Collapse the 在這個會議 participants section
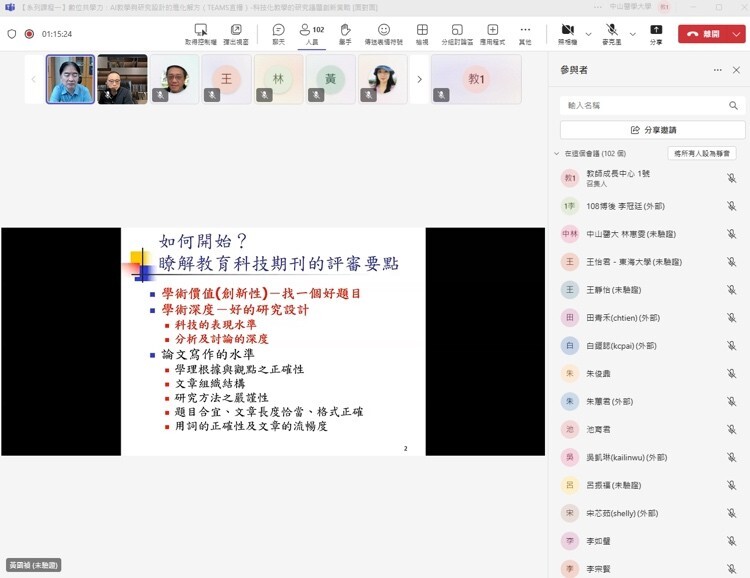The image size is (750, 578). [557, 153]
